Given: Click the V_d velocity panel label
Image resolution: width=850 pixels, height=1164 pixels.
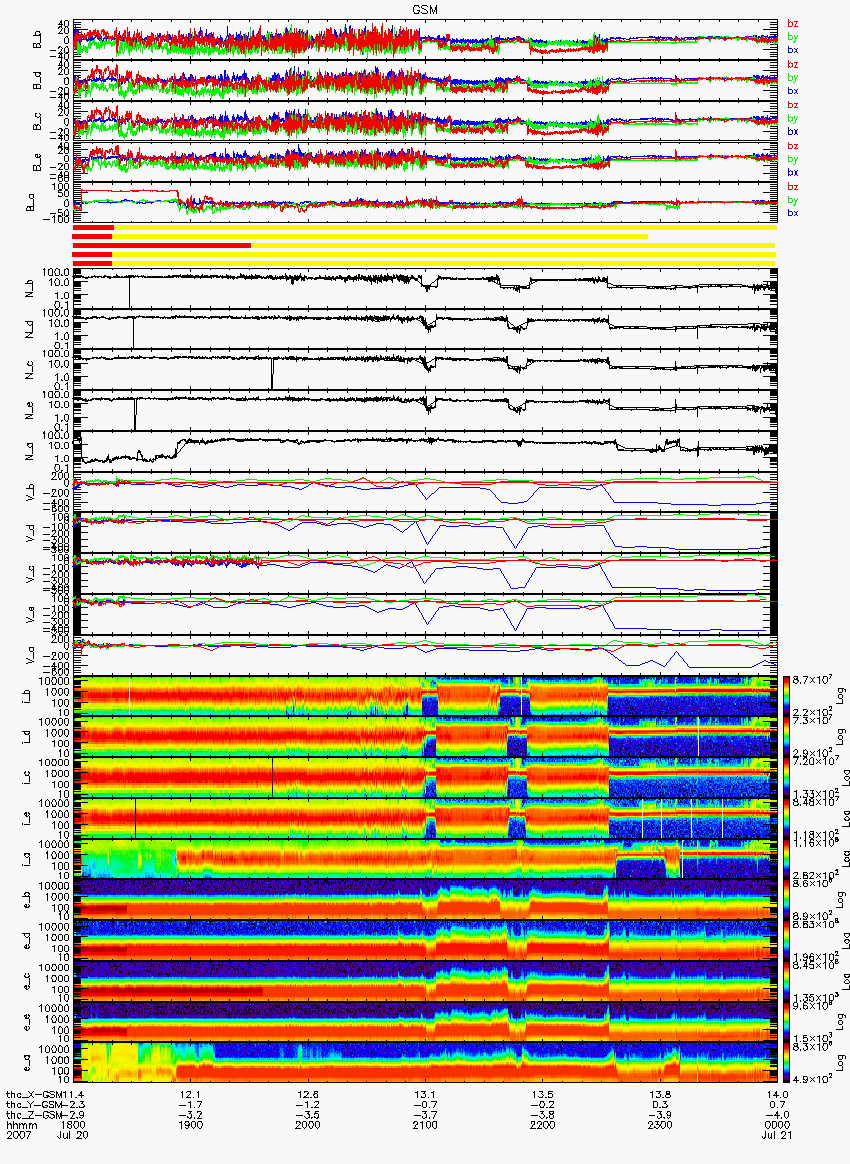Looking at the screenshot, I should [x=31, y=534].
